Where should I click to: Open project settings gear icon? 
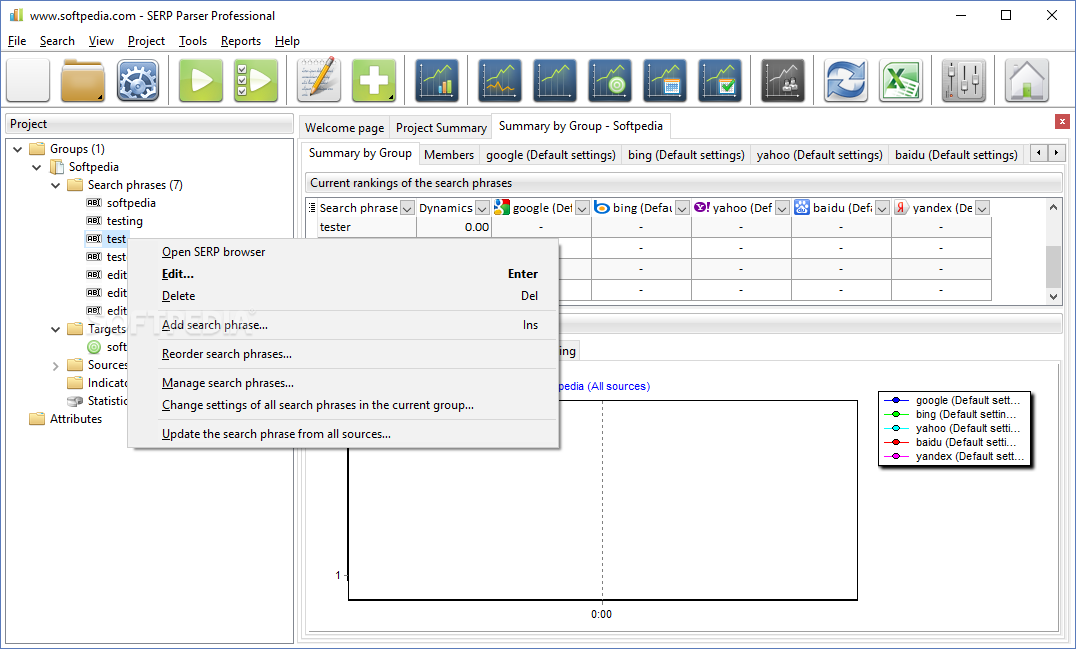point(137,80)
